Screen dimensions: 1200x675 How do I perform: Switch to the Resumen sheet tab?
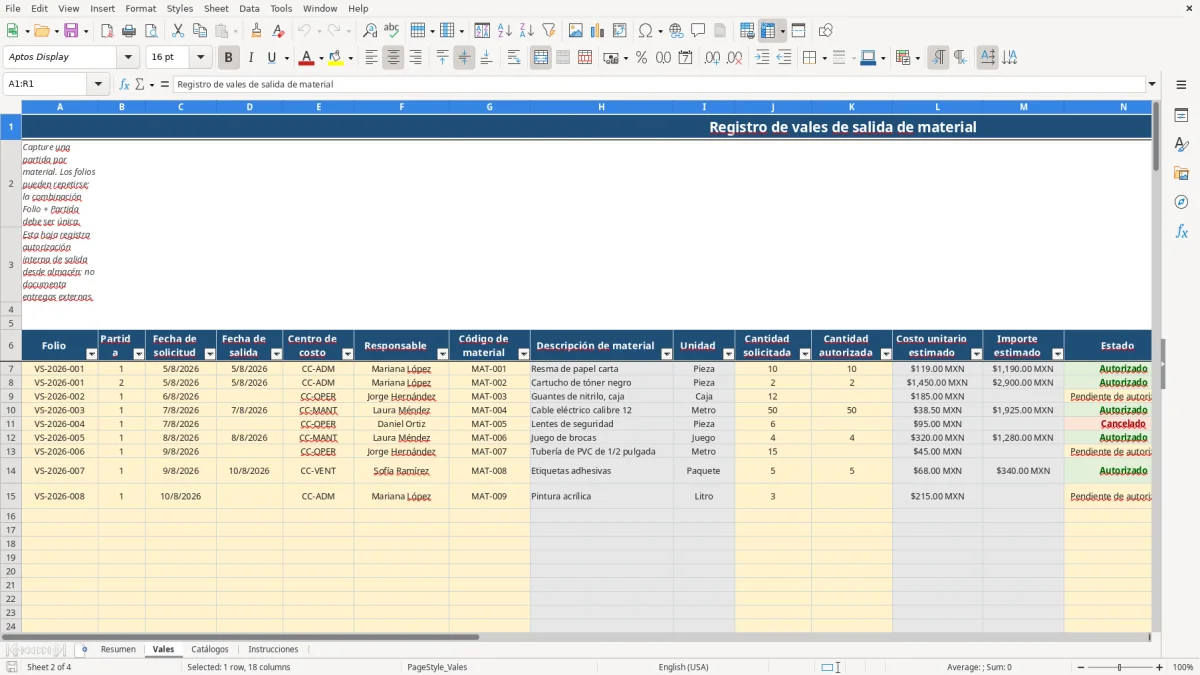tap(118, 649)
